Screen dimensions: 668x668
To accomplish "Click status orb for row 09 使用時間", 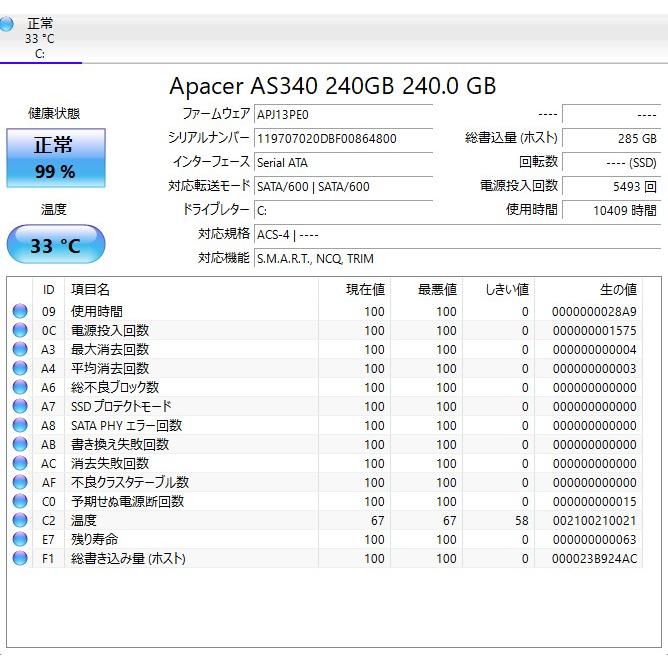I will tap(20, 311).
